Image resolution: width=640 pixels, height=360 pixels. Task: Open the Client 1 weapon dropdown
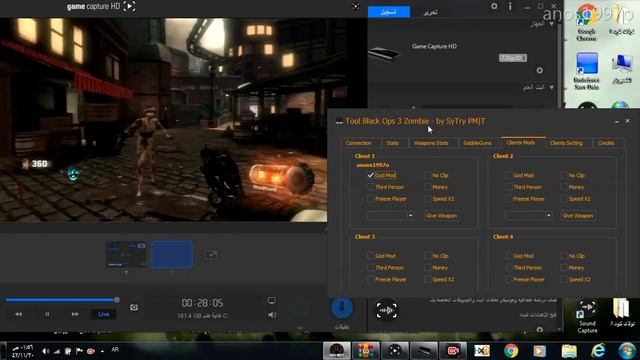click(x=391, y=216)
